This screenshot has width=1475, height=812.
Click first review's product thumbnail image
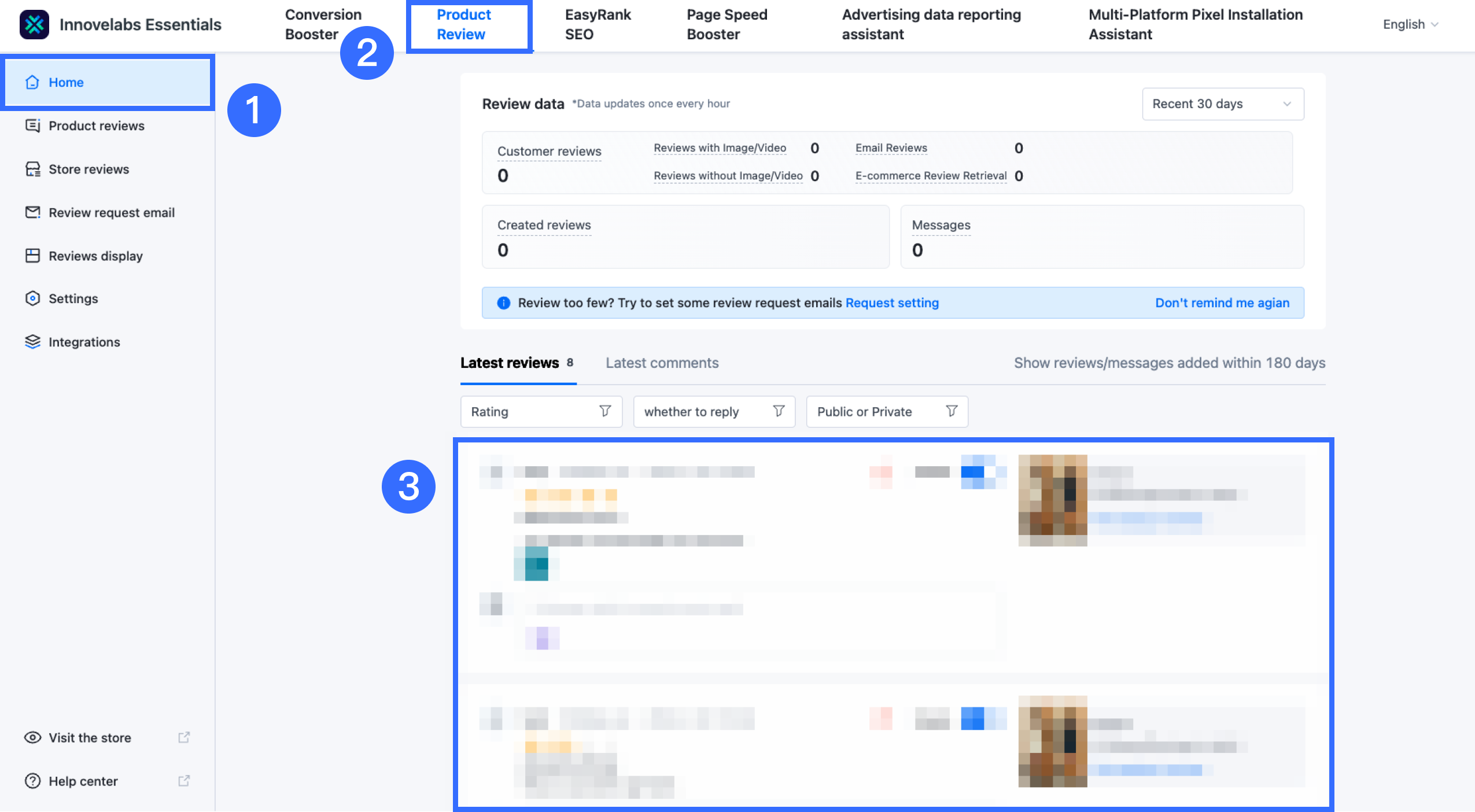pyautogui.click(x=1052, y=500)
